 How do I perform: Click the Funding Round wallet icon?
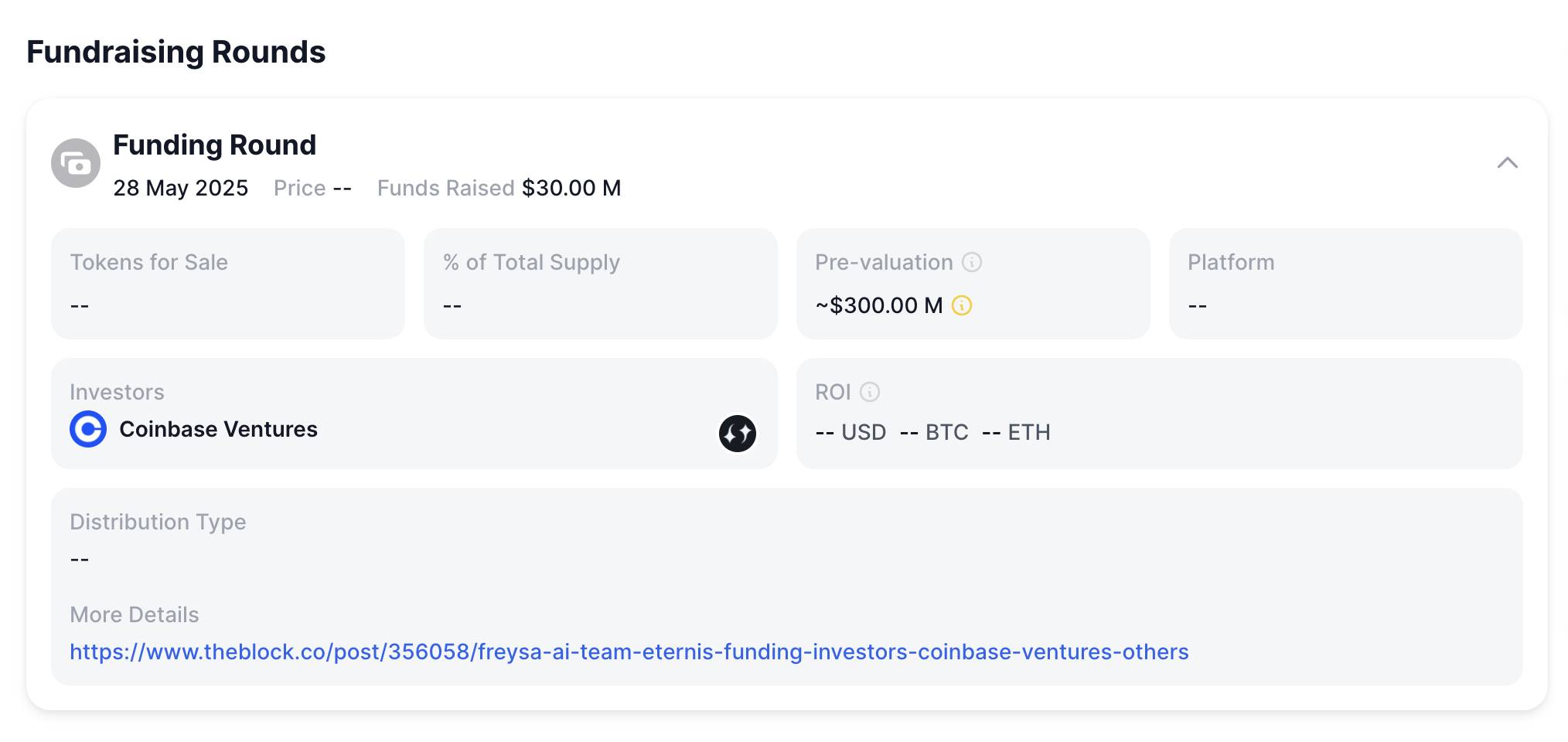[x=76, y=163]
